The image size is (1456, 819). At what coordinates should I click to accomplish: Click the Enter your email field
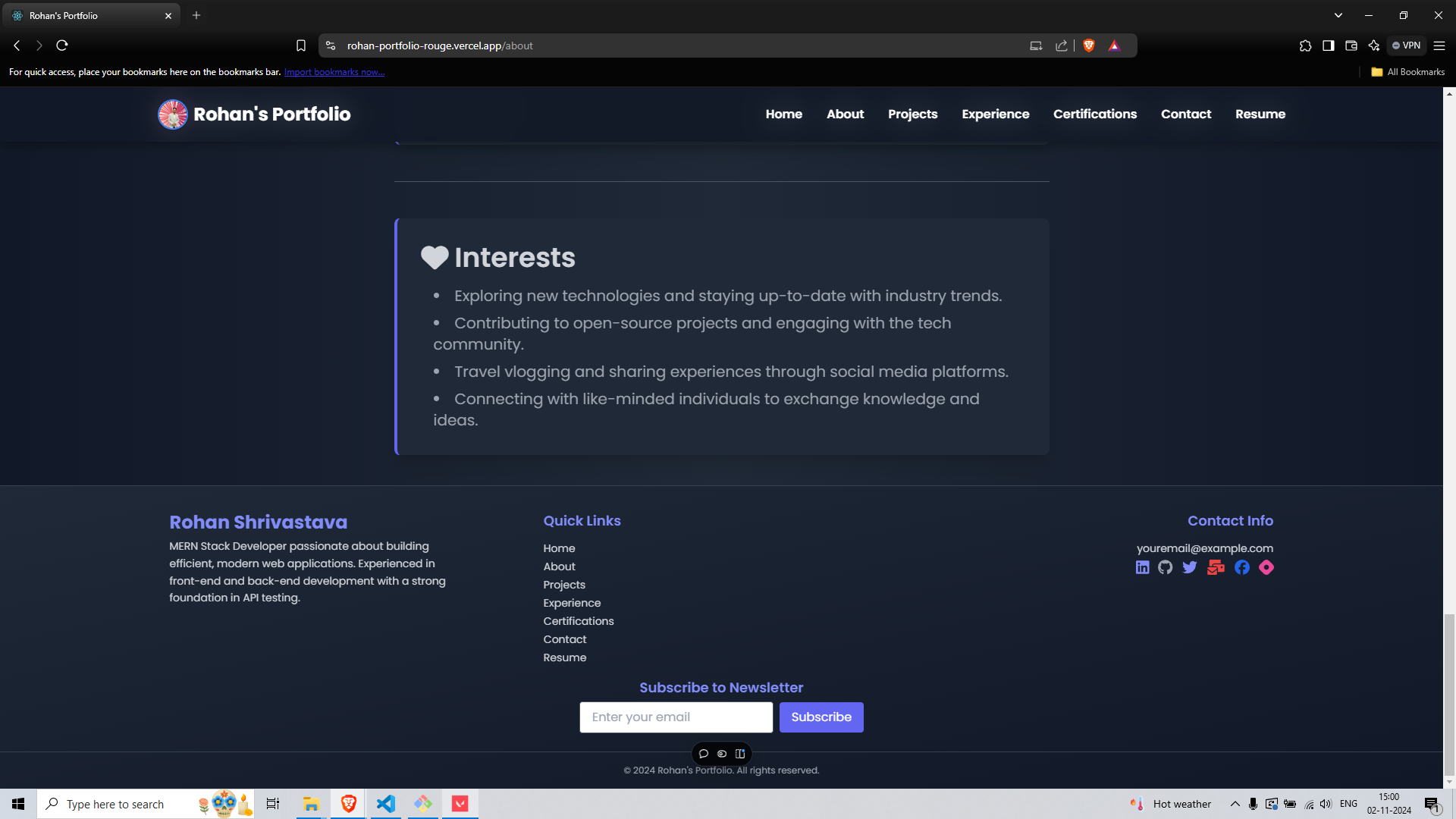tap(676, 717)
